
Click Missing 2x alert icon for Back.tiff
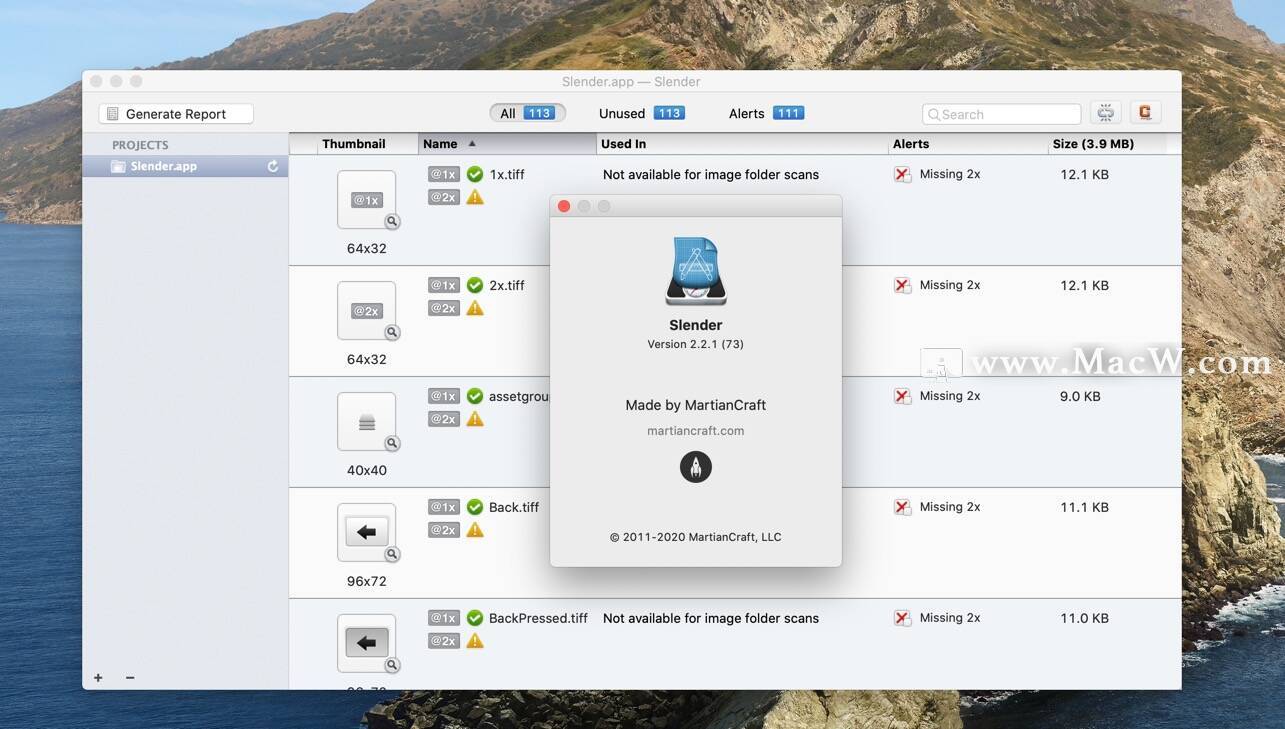click(903, 507)
